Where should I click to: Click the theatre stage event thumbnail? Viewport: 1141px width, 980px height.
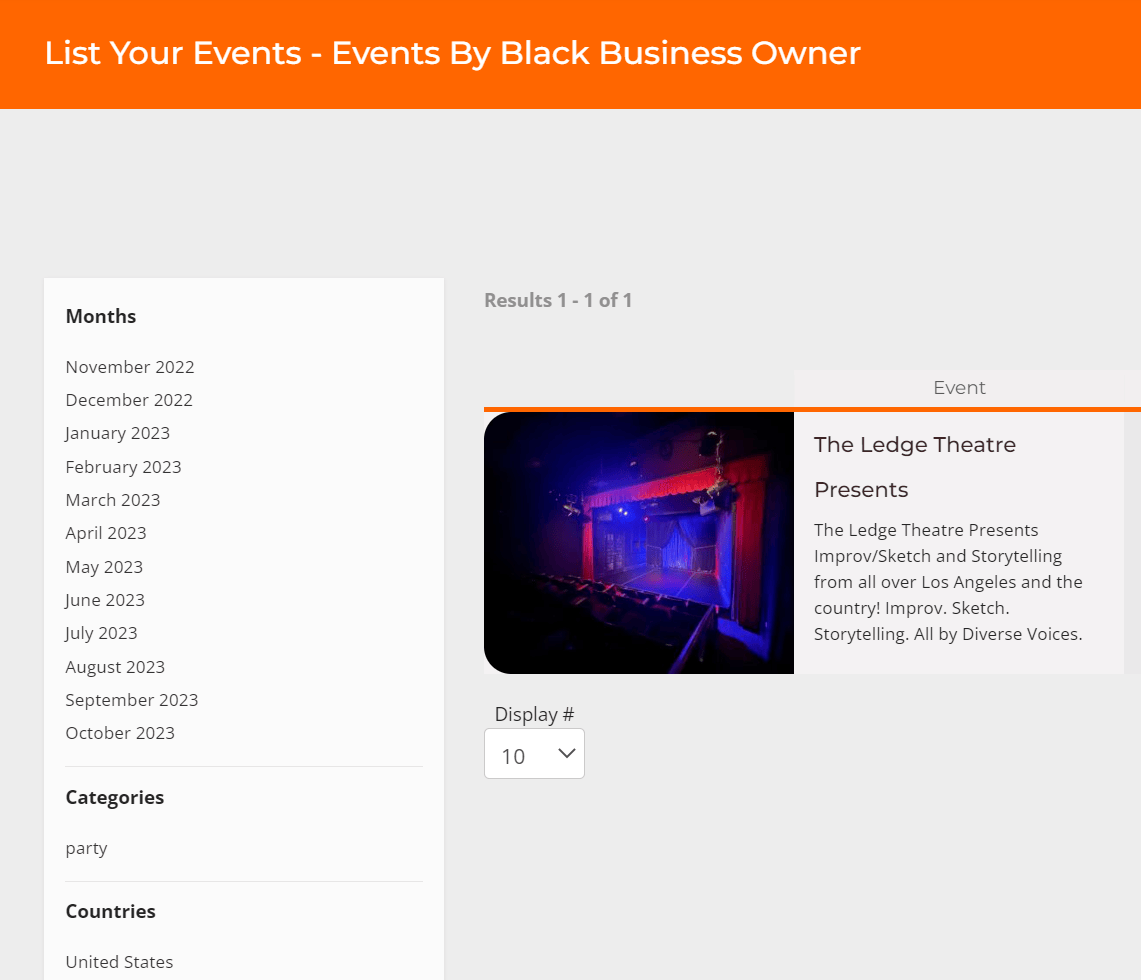click(x=639, y=543)
